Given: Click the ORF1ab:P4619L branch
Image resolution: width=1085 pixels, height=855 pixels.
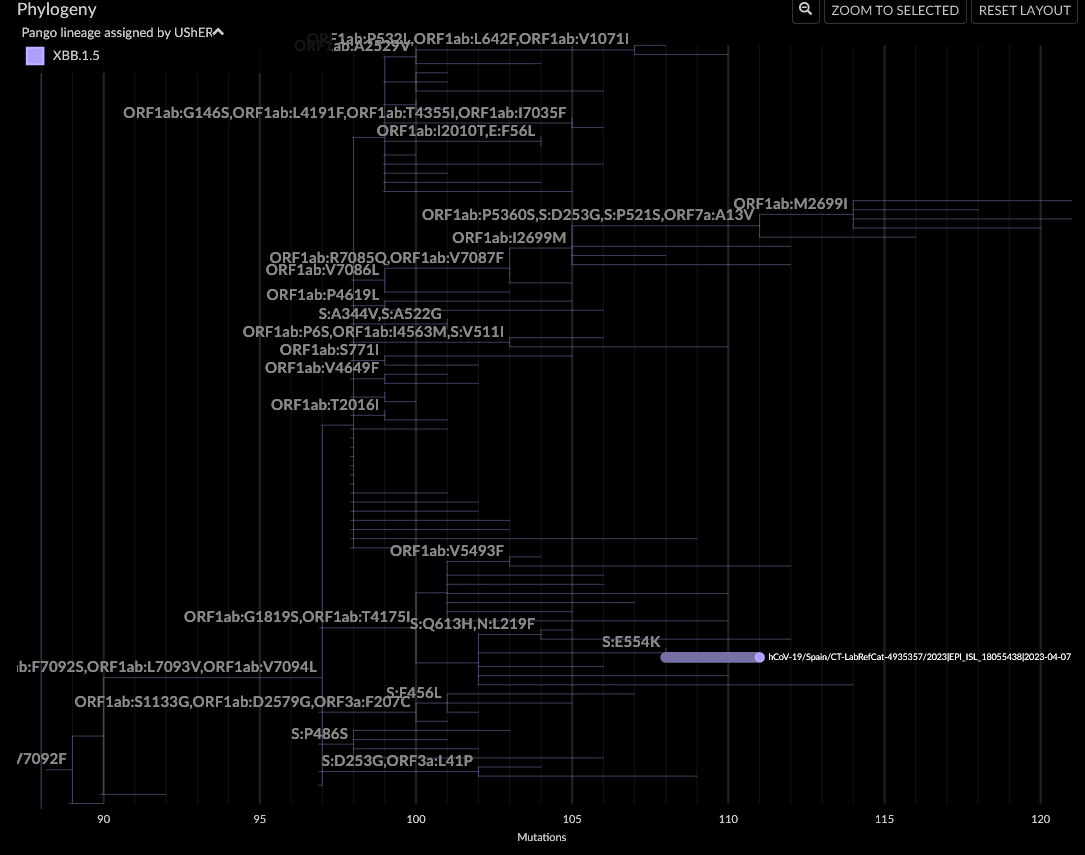Looking at the screenshot, I should (x=322, y=295).
